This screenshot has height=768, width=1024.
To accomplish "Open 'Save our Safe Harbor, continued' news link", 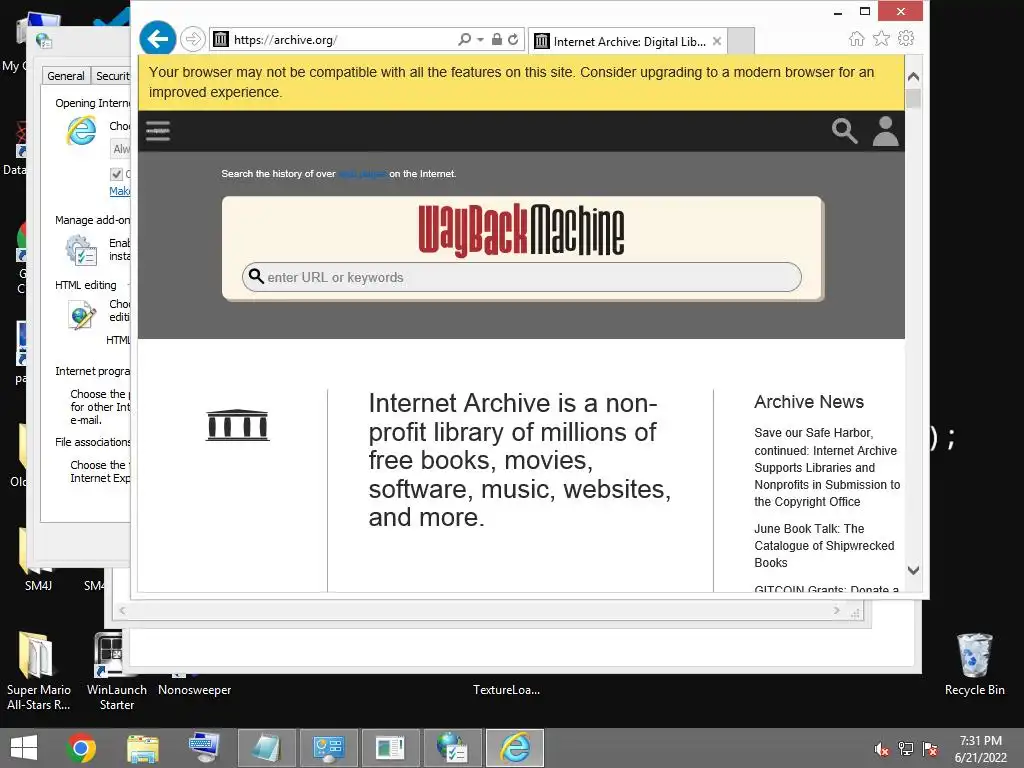I will [x=827, y=467].
